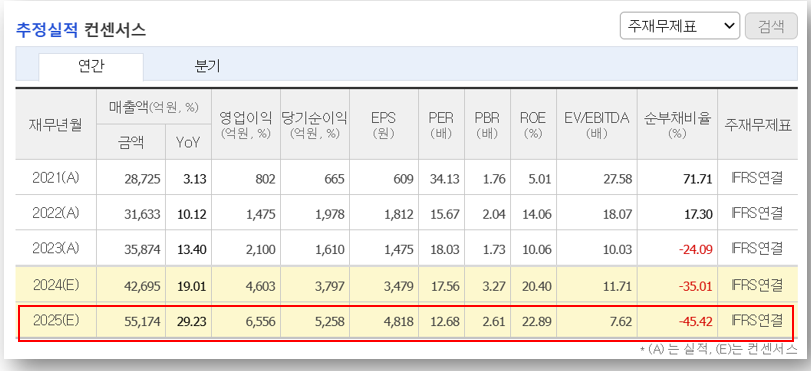Switch to the 연간 tab

(x=91, y=67)
